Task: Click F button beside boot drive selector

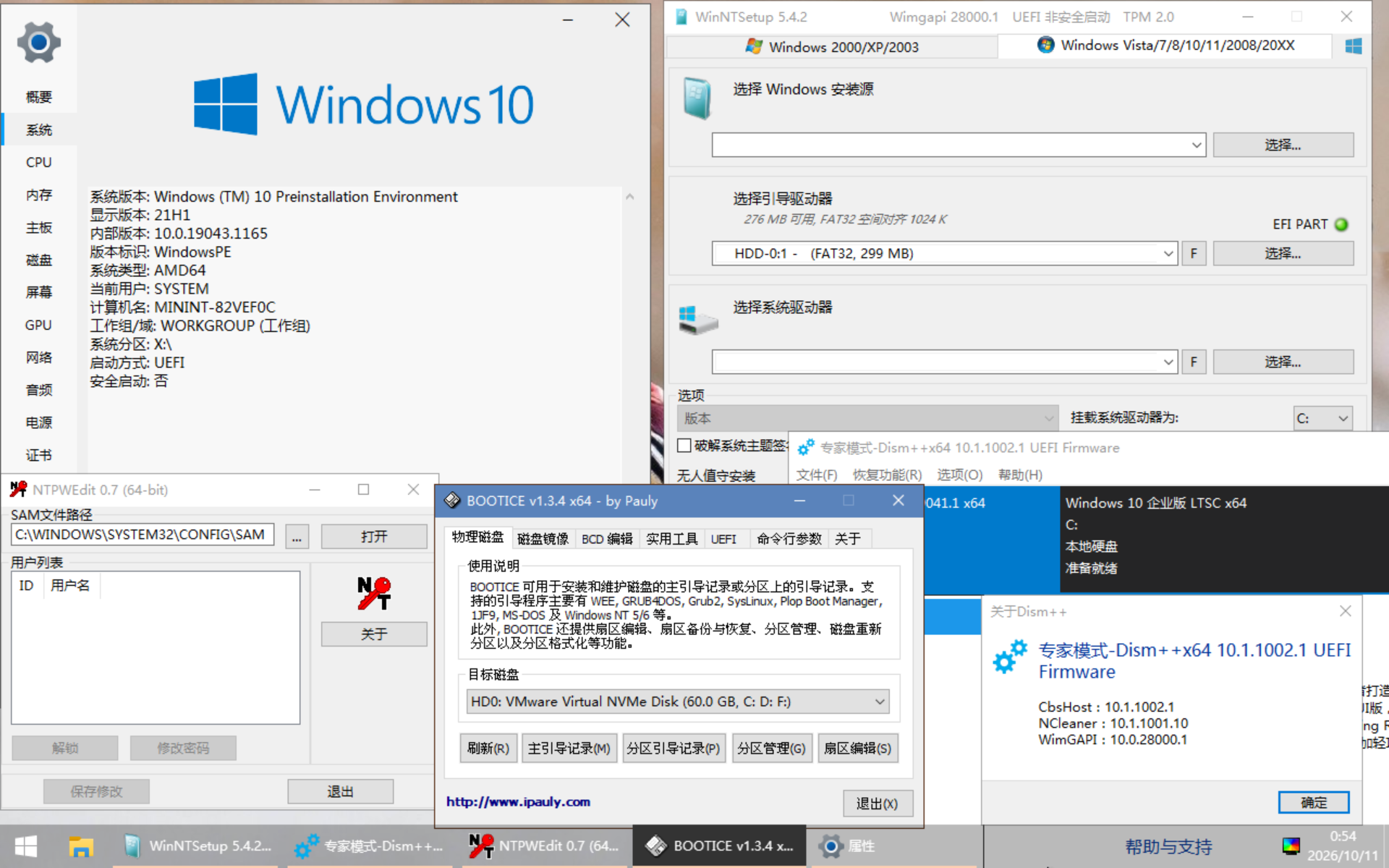Action: click(1194, 253)
